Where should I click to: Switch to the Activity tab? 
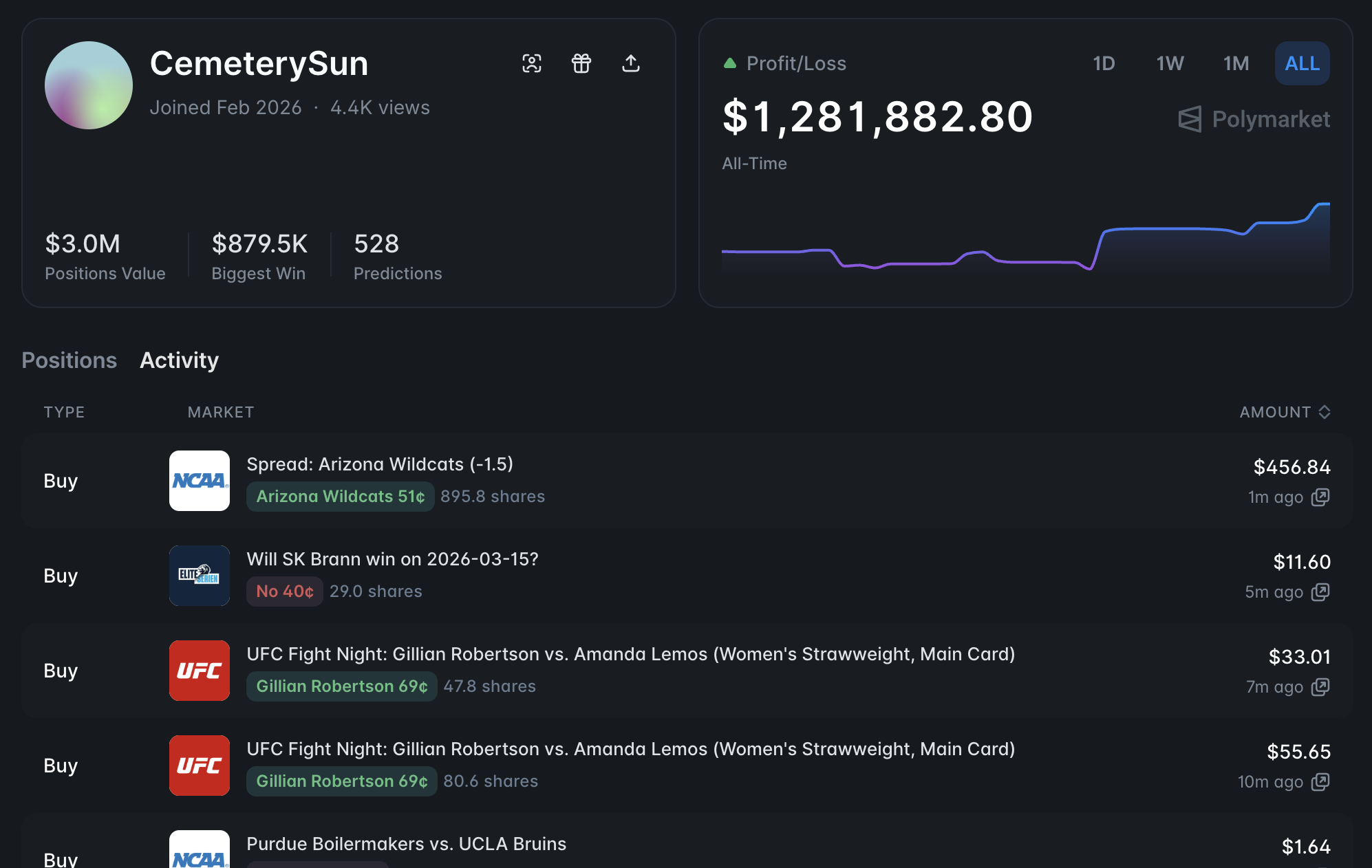[179, 360]
